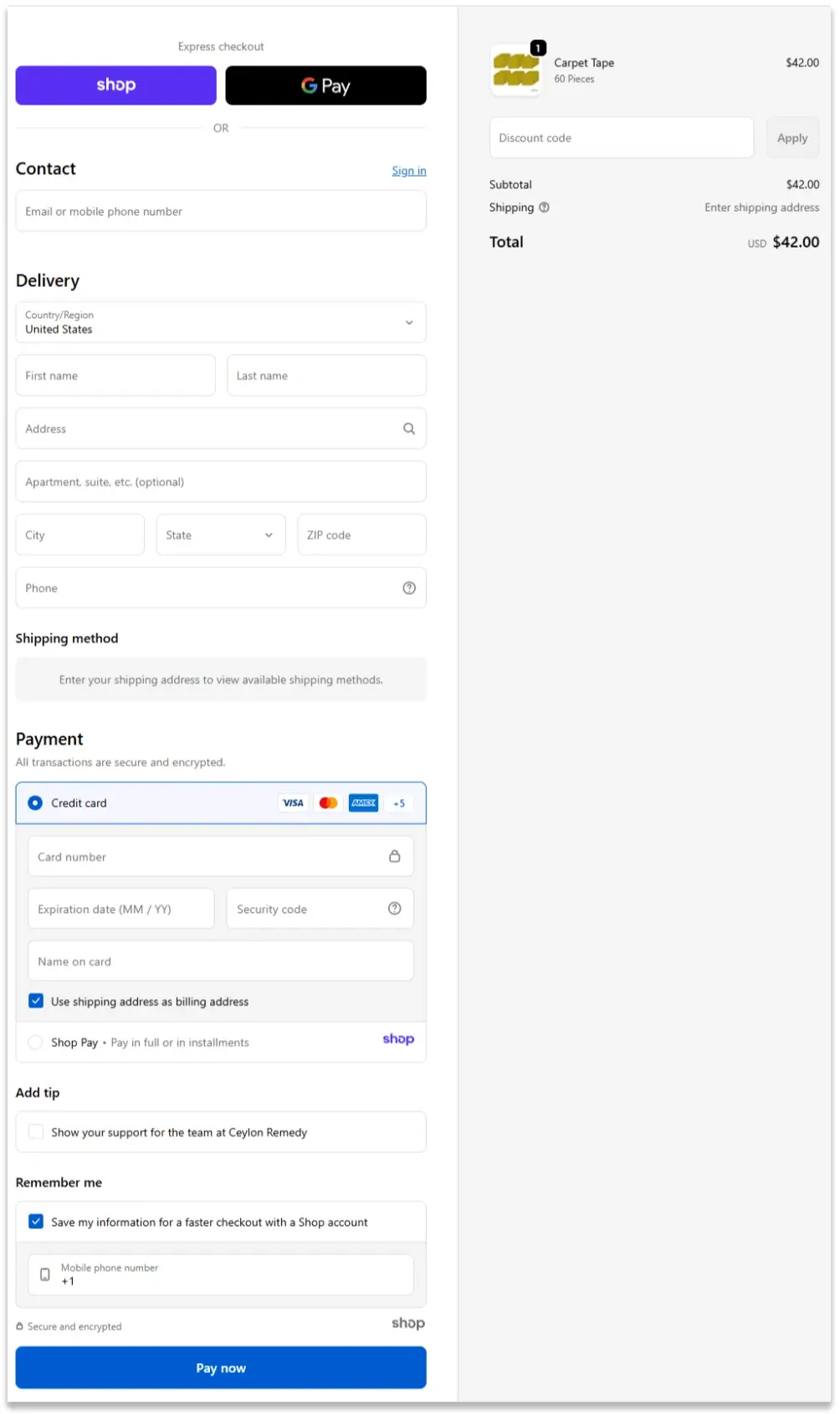Click the card number lock icon

tap(394, 856)
